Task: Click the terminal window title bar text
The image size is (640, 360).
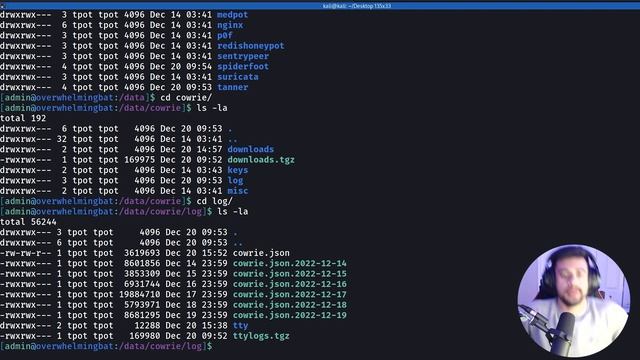Action: coord(357,6)
